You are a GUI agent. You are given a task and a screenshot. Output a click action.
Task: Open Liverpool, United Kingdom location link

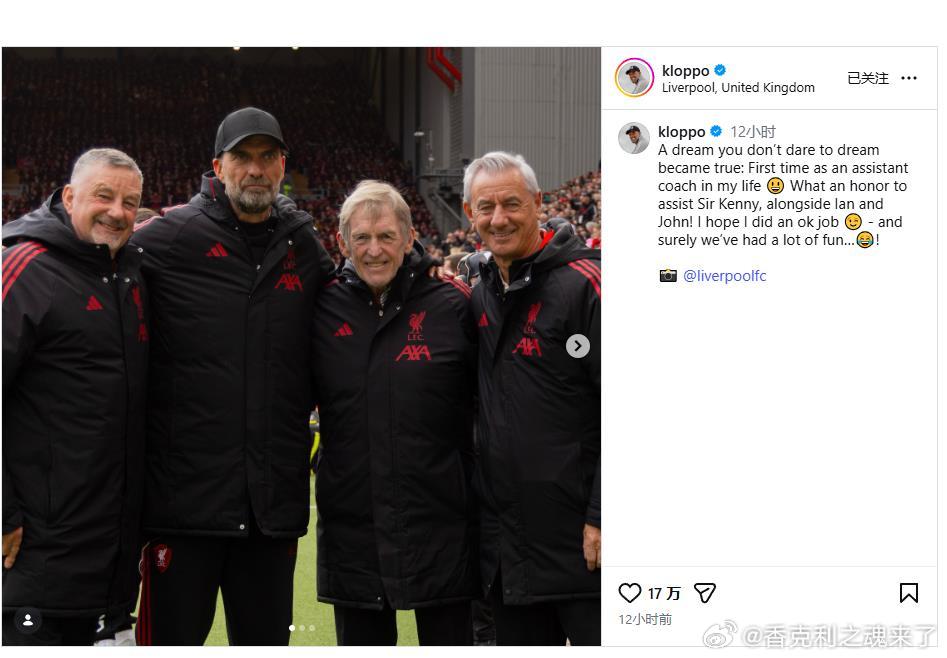click(x=738, y=88)
